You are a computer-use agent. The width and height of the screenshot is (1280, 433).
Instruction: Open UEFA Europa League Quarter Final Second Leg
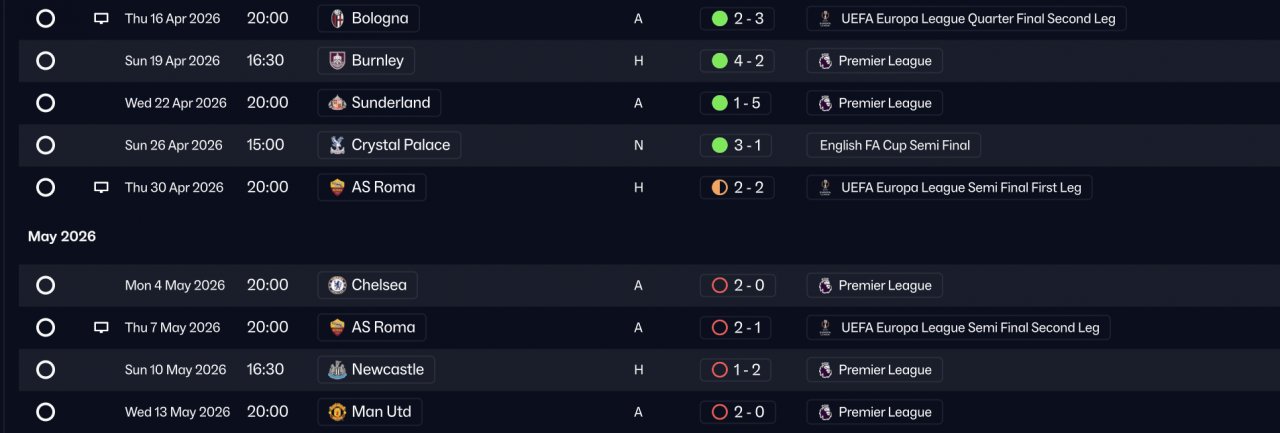pos(966,18)
